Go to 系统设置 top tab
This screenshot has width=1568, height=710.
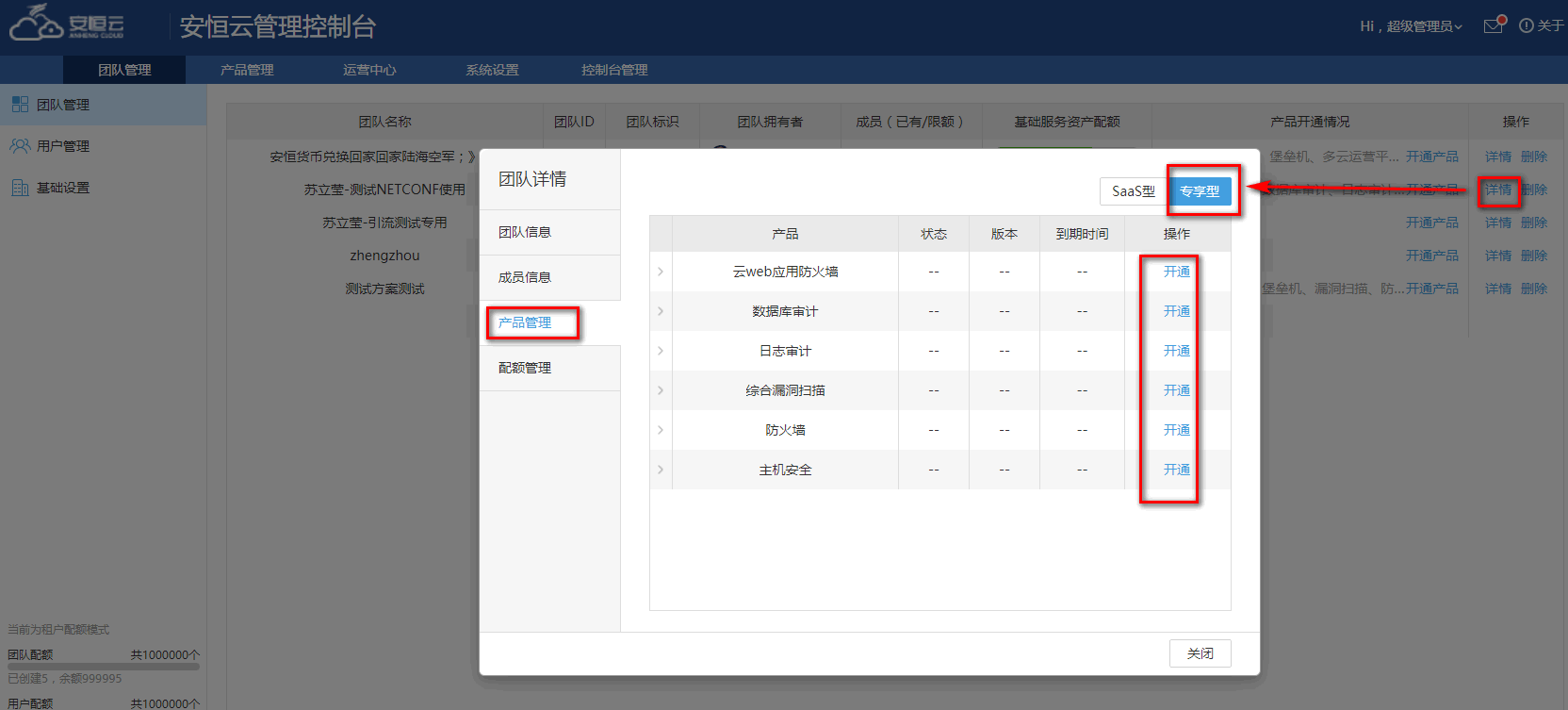[x=492, y=70]
